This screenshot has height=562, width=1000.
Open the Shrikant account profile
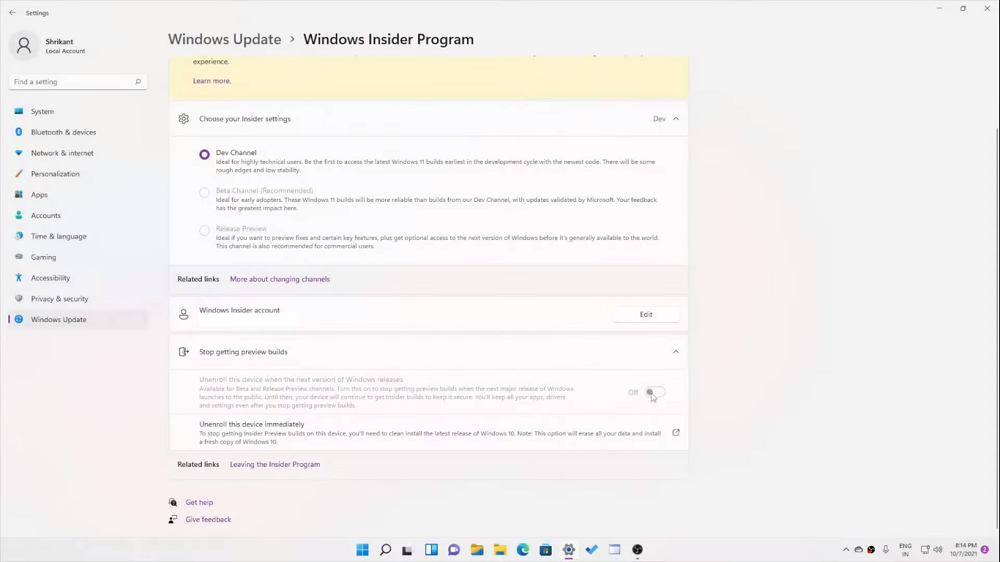pyautogui.click(x=49, y=46)
